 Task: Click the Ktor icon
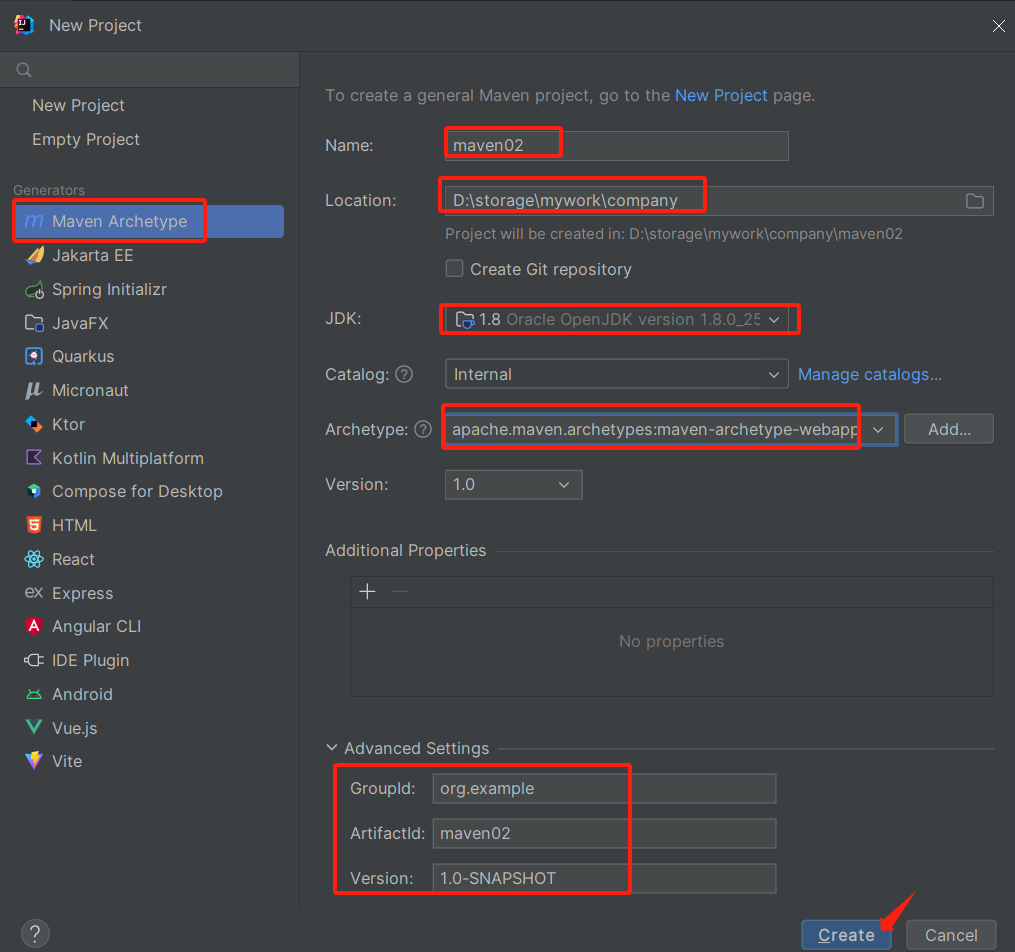(x=34, y=424)
